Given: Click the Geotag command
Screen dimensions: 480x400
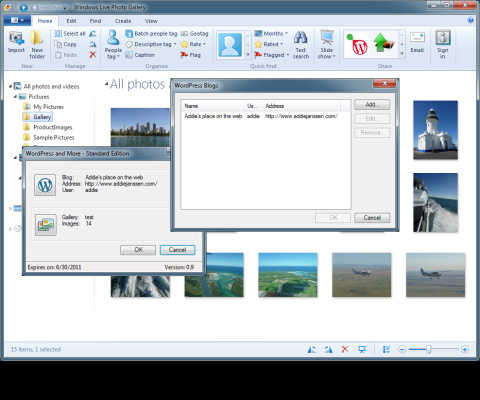Looking at the screenshot, I should coord(194,34).
